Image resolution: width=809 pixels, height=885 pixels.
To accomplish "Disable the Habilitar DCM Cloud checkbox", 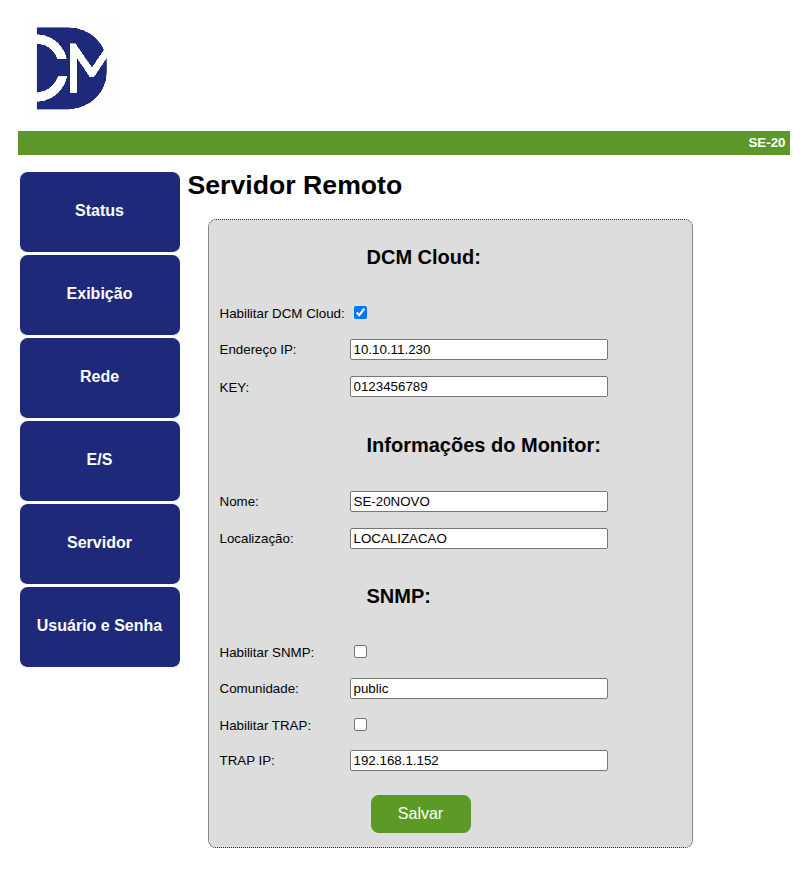I will coord(361,313).
